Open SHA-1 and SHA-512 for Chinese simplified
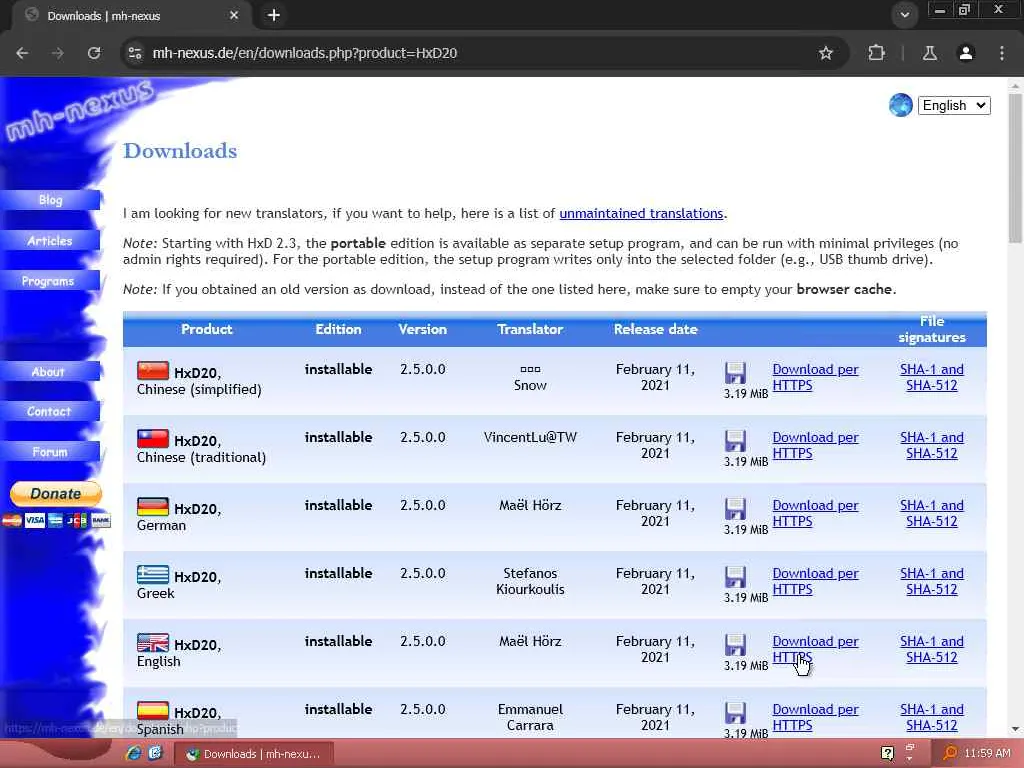This screenshot has height=768, width=1024. click(x=932, y=377)
